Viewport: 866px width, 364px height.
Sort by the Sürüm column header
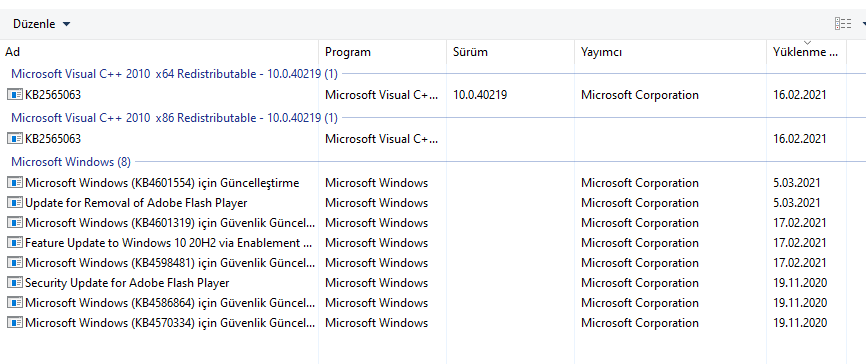tap(510, 52)
